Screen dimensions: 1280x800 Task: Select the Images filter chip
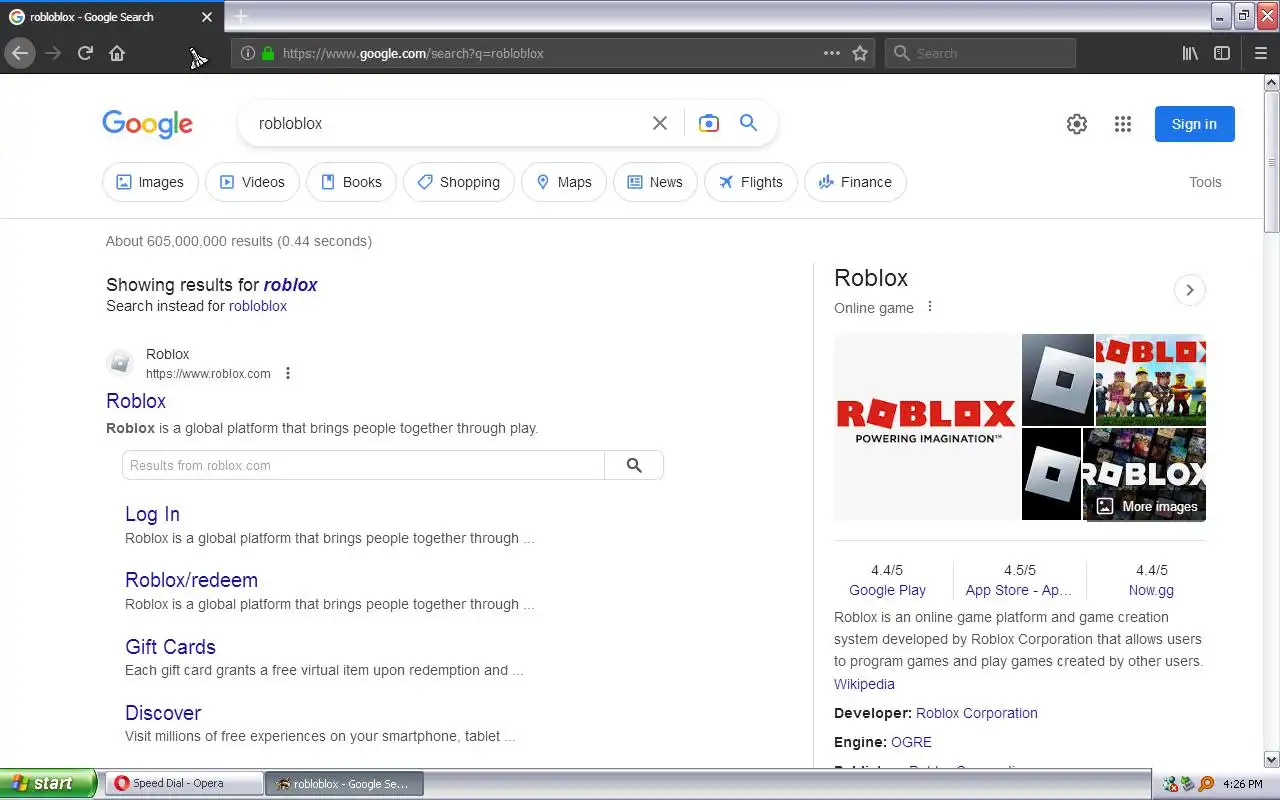tap(150, 182)
